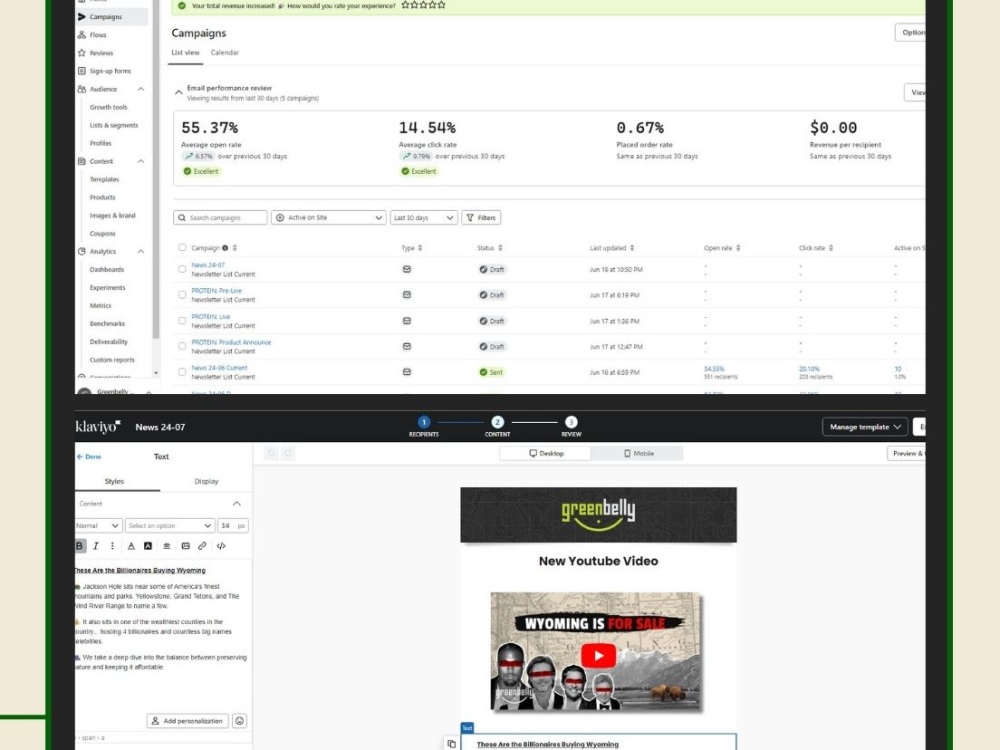Sort by the Last updated column arrows
Viewport: 1000px width, 750px height.
click(x=632, y=247)
